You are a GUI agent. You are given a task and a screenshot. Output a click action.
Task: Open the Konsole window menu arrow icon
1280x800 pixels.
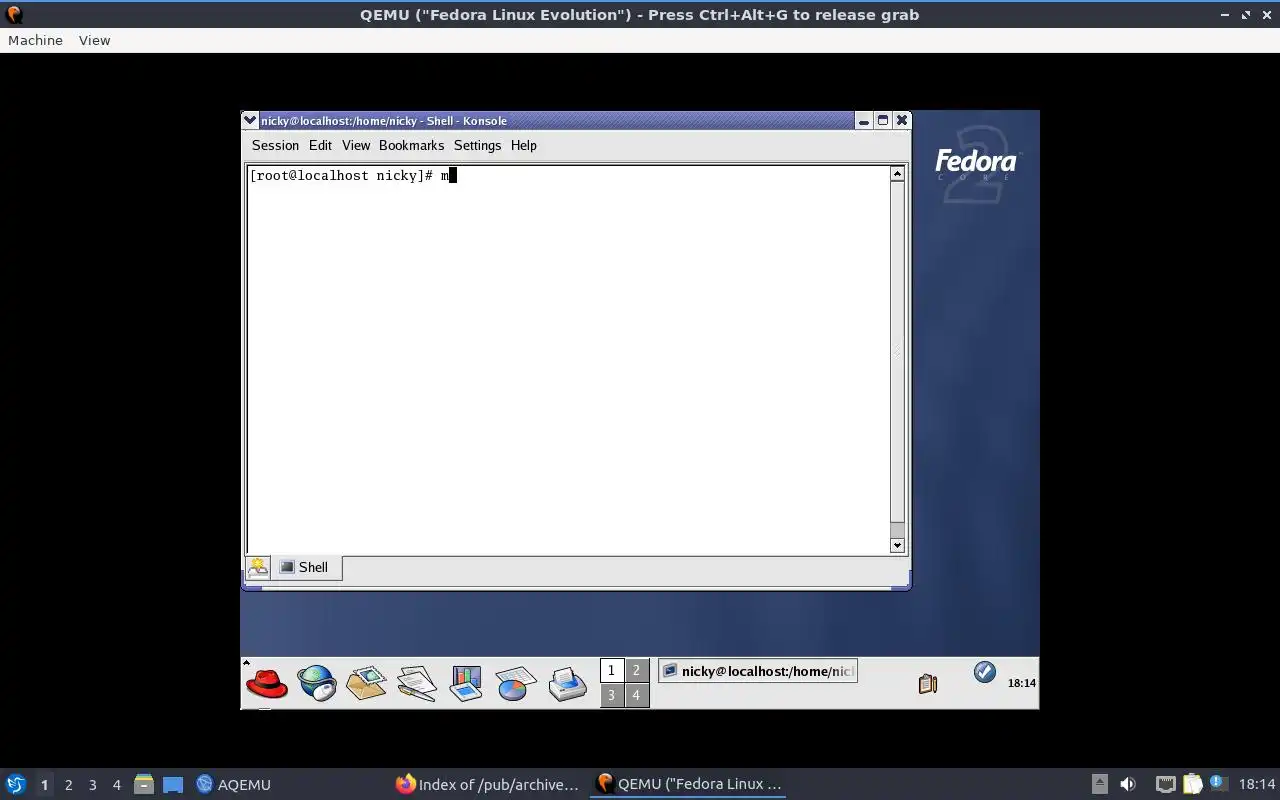coord(250,120)
